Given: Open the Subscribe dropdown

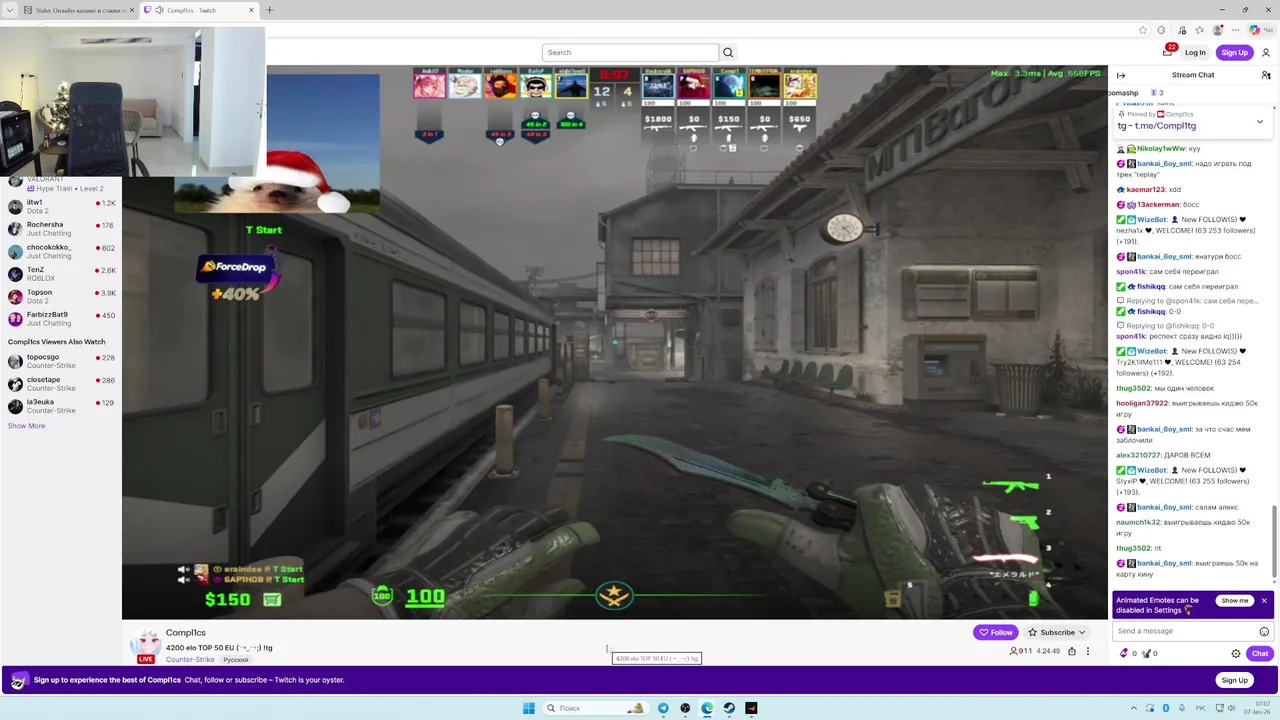Looking at the screenshot, I should [x=1056, y=632].
